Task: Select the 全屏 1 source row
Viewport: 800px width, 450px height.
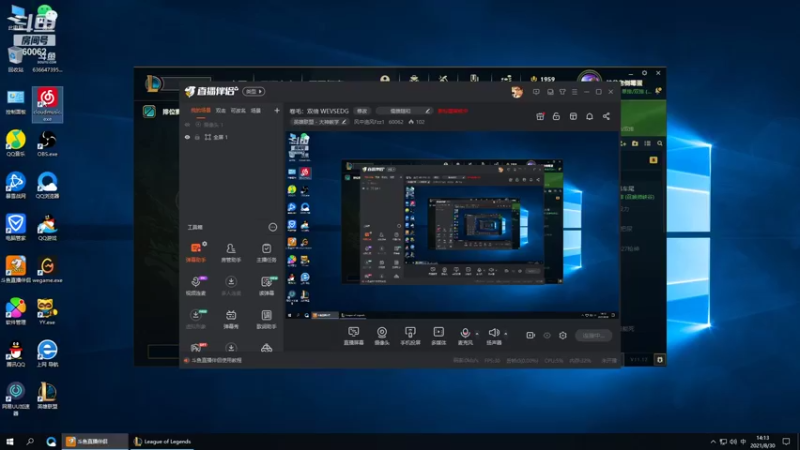Action: [232, 137]
